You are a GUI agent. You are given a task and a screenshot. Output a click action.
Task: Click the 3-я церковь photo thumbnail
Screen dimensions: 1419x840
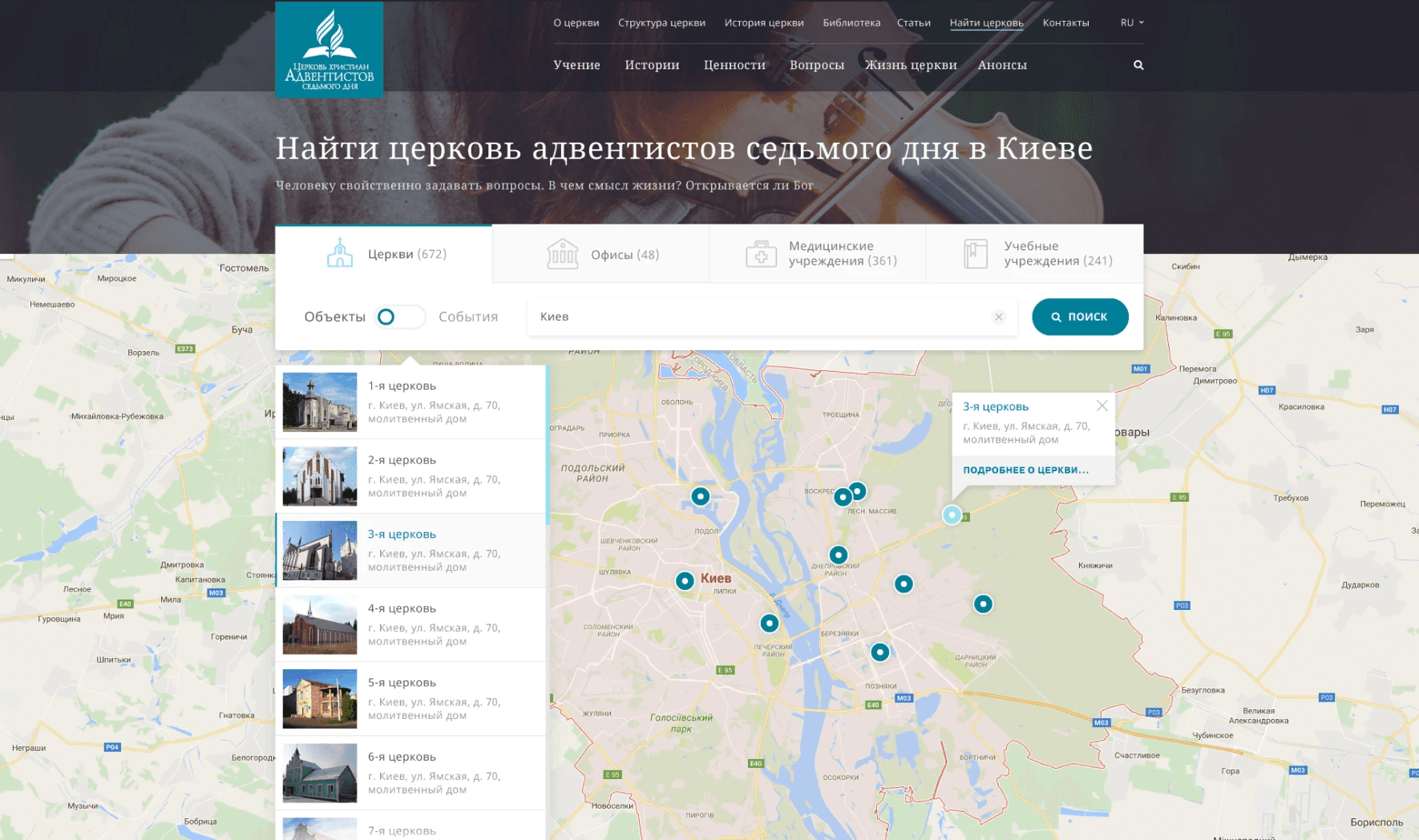pyautogui.click(x=320, y=551)
